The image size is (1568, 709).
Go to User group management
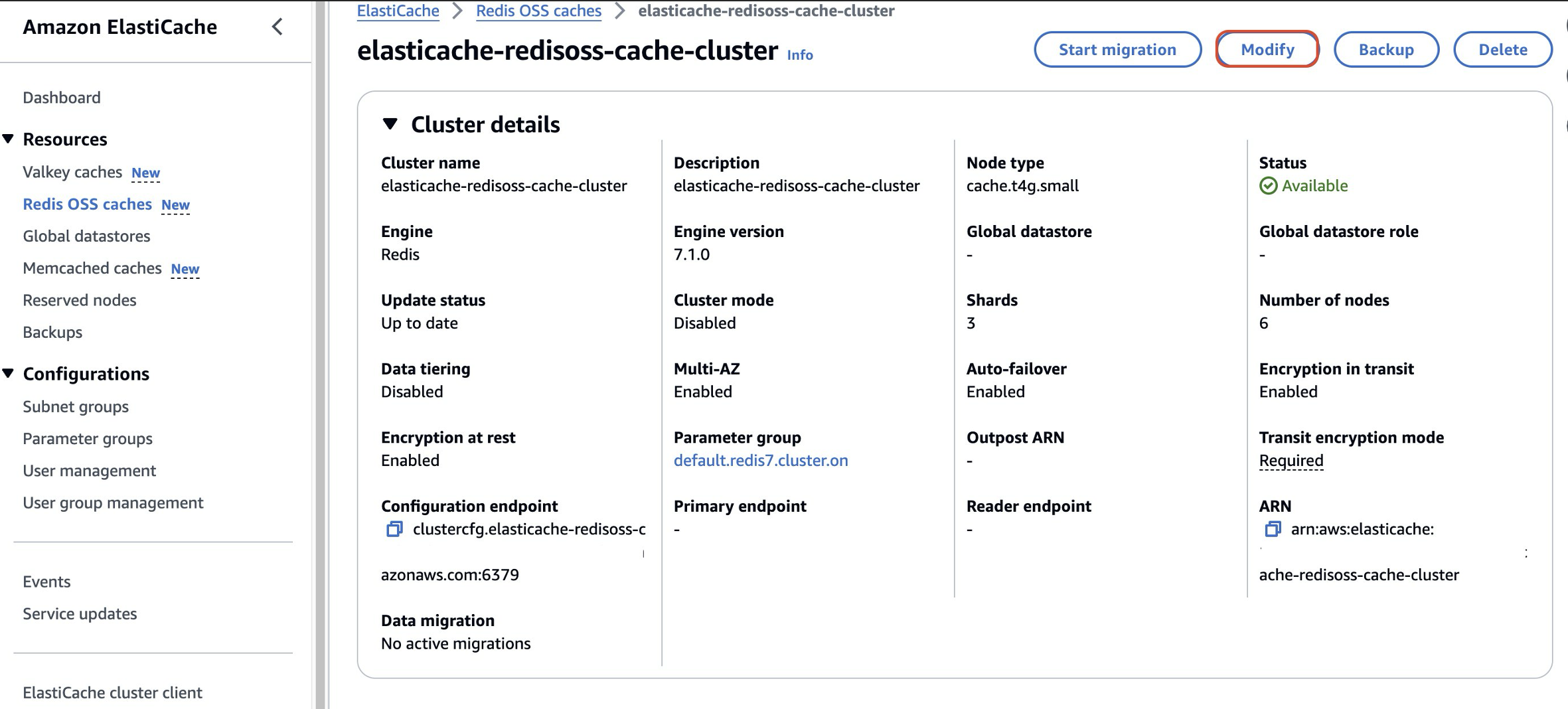pos(113,503)
